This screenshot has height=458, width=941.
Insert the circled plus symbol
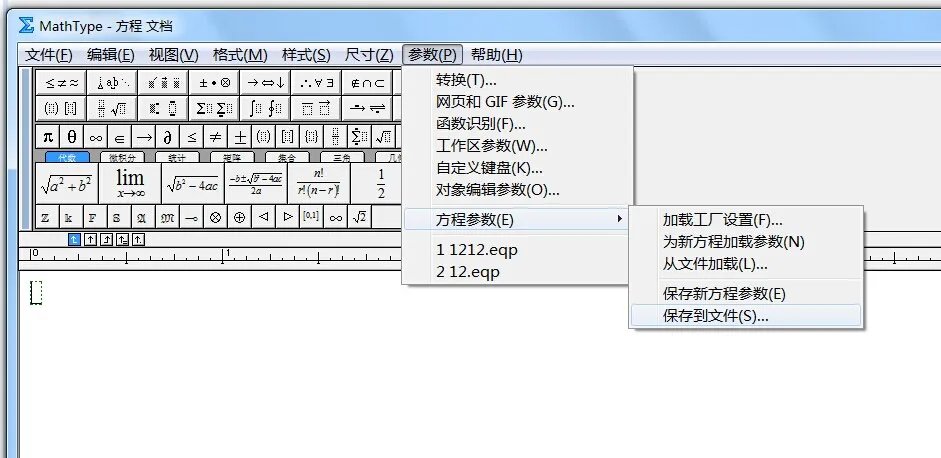coord(239,217)
